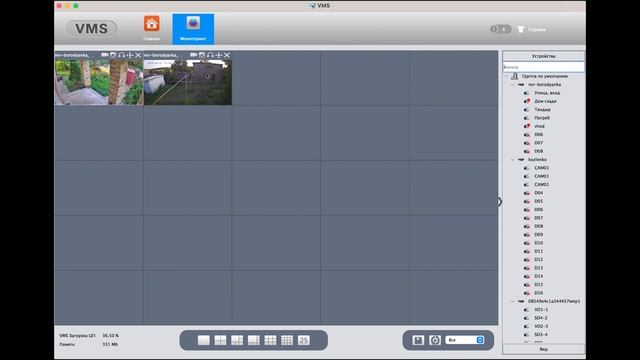This screenshot has width=640, height=360.
Task: Toggle audio on first camera tile
Action: tap(121, 55)
